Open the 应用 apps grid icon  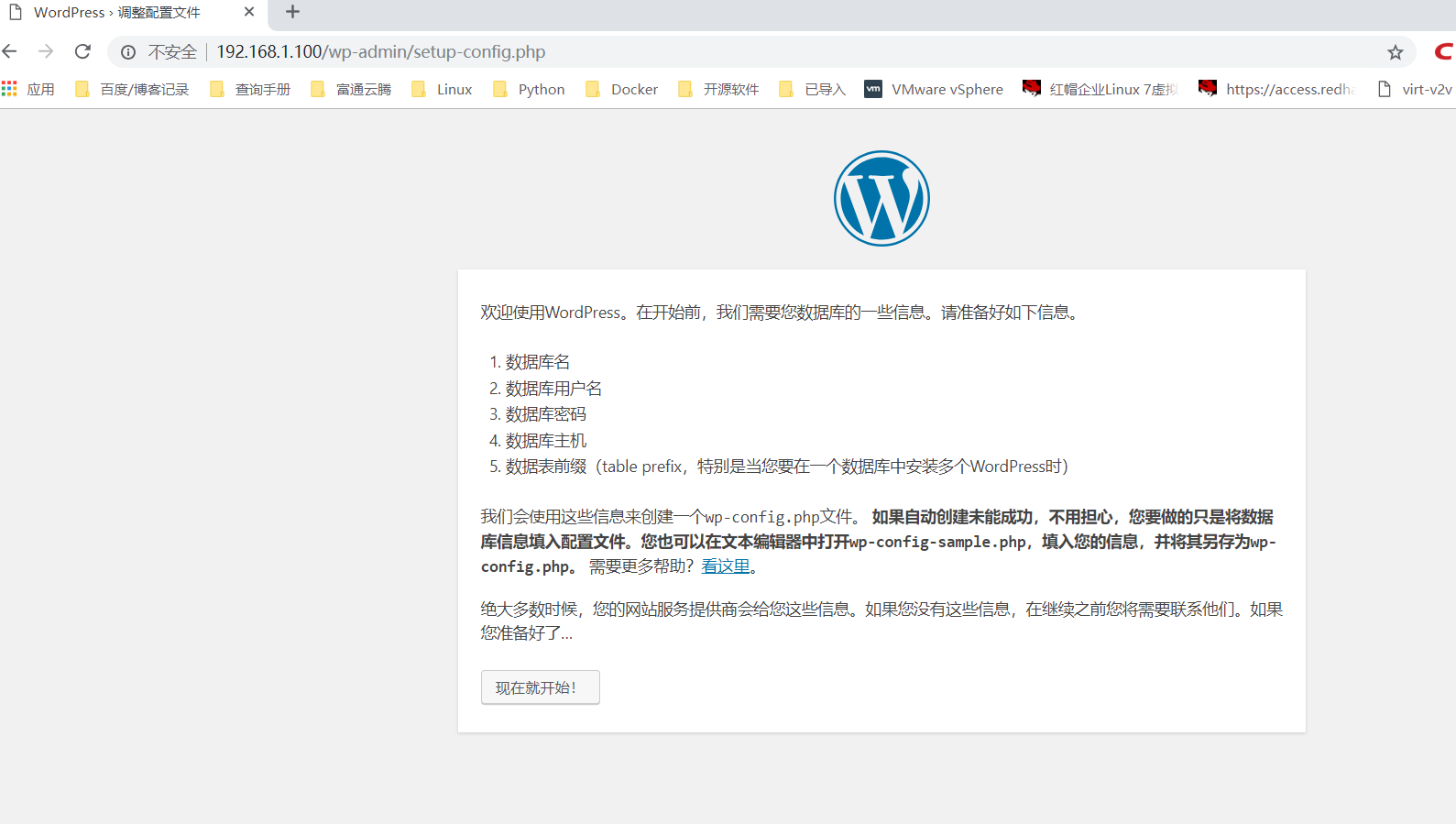[9, 89]
